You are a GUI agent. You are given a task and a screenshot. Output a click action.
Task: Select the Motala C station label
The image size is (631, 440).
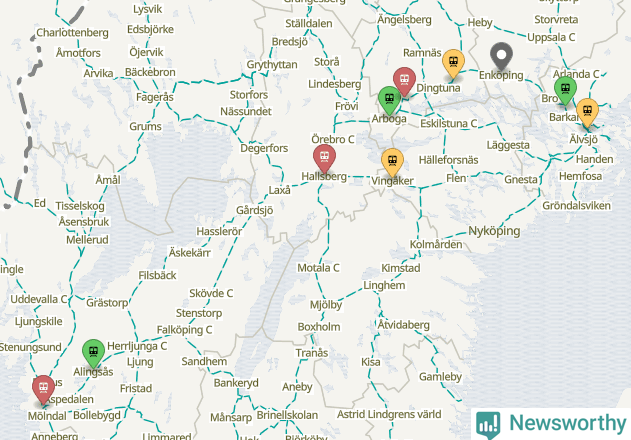coord(318,268)
